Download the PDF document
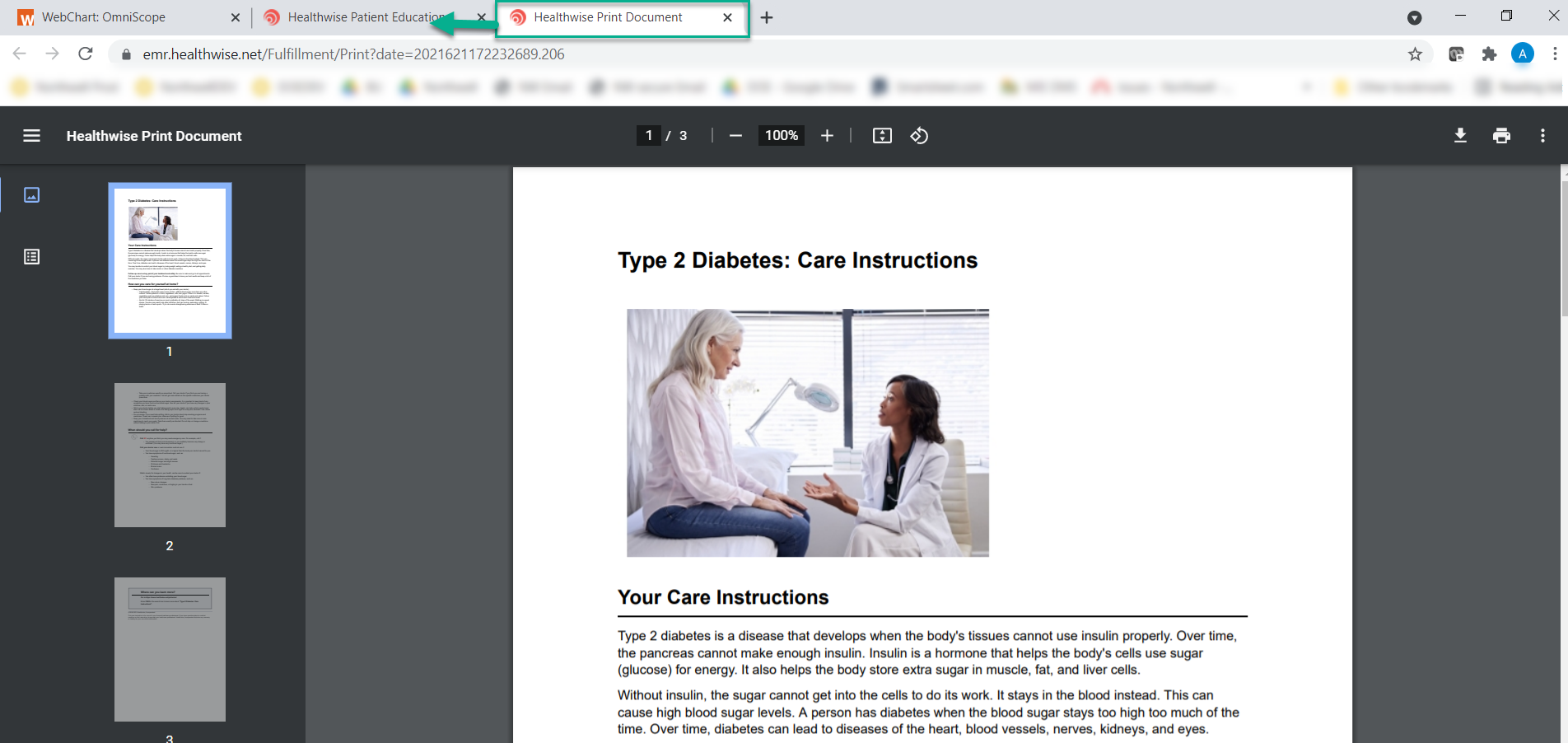The height and width of the screenshot is (743, 1568). [1460, 136]
